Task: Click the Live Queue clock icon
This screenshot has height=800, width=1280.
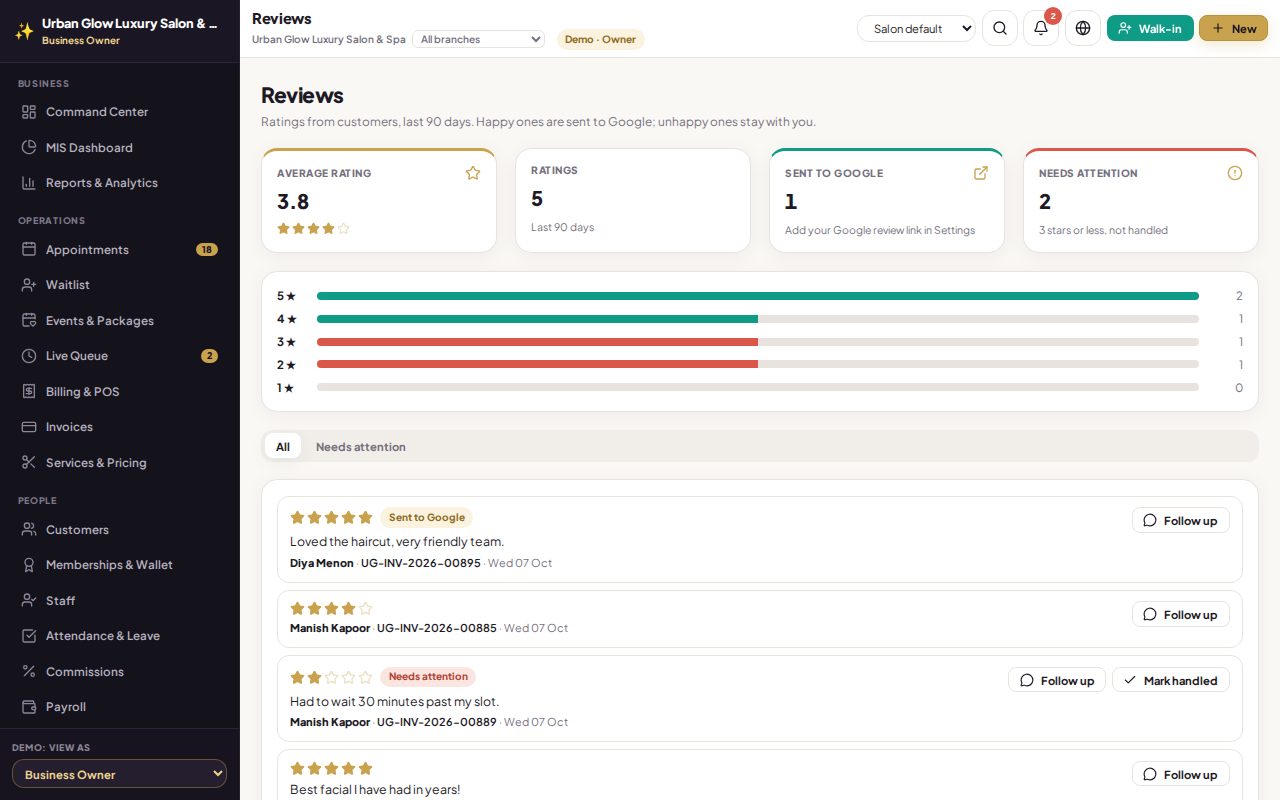Action: point(29,356)
